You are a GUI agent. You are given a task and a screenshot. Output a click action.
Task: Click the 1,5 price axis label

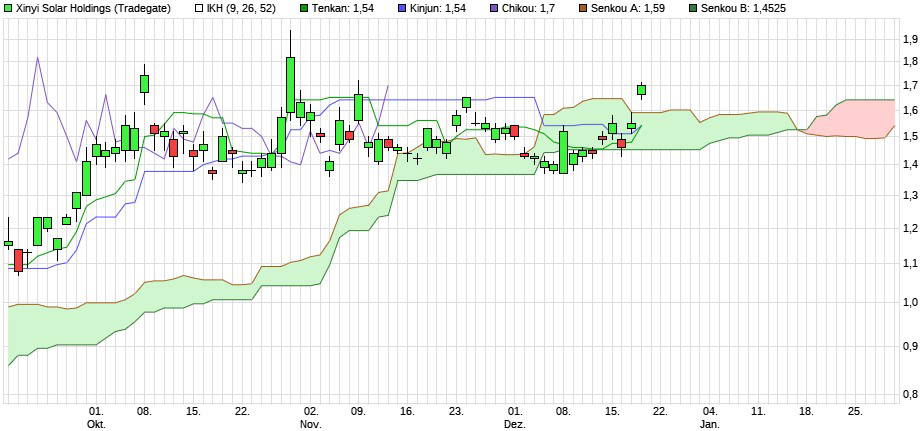click(911, 137)
